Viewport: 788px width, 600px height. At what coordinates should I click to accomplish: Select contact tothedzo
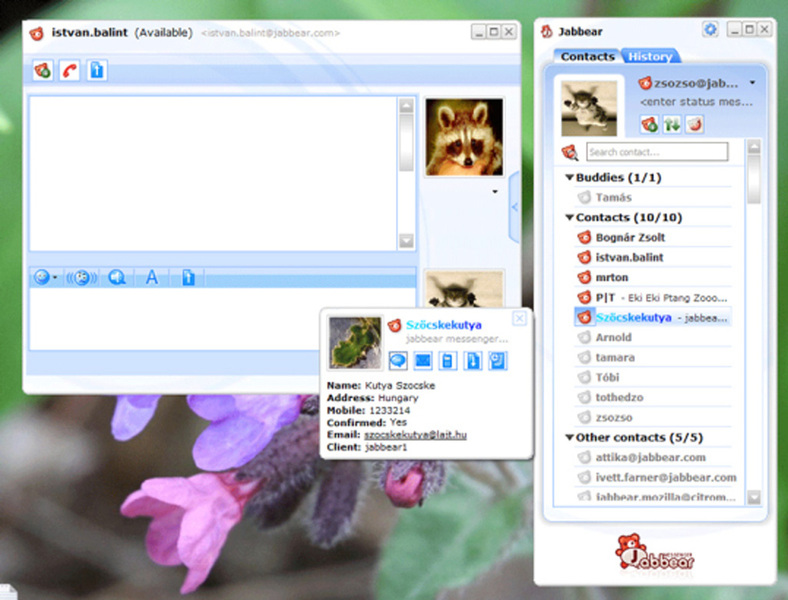pyautogui.click(x=653, y=397)
